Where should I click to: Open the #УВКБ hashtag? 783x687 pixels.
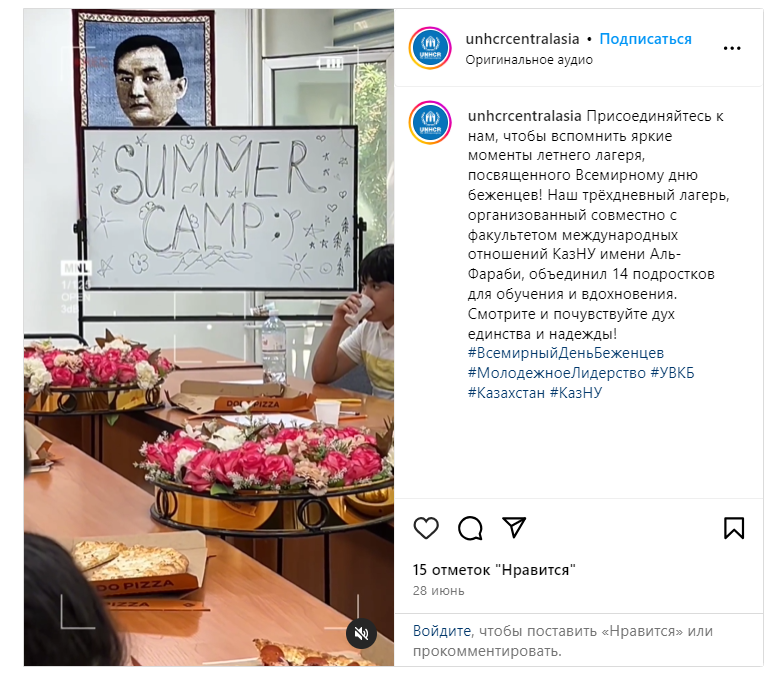click(x=672, y=373)
